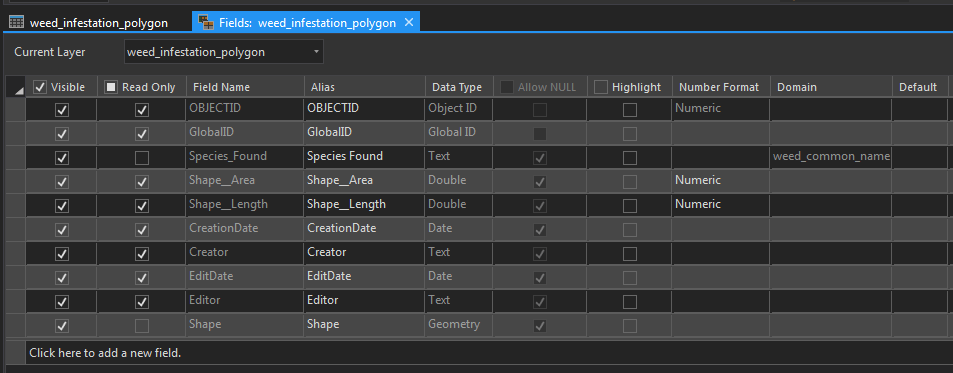Viewport: 953px width, 373px height.
Task: Toggle the Visible header checkbox
Action: click(40, 87)
